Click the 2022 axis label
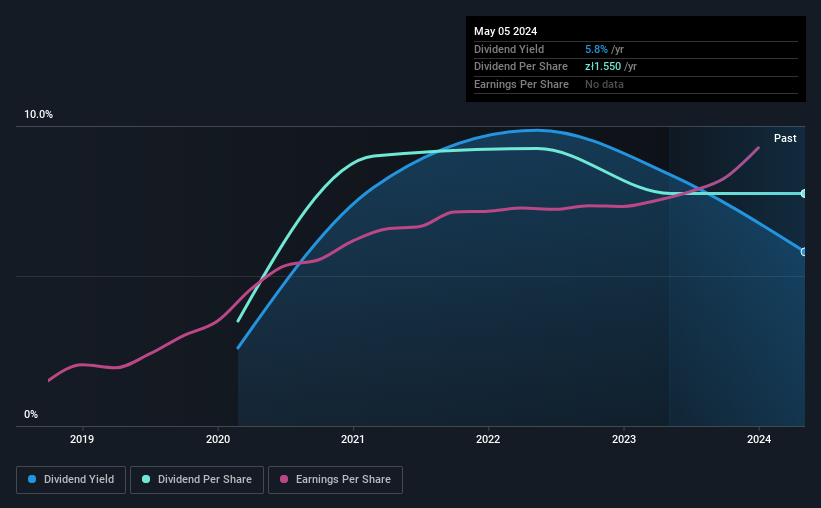This screenshot has height=508, width=821. [488, 439]
